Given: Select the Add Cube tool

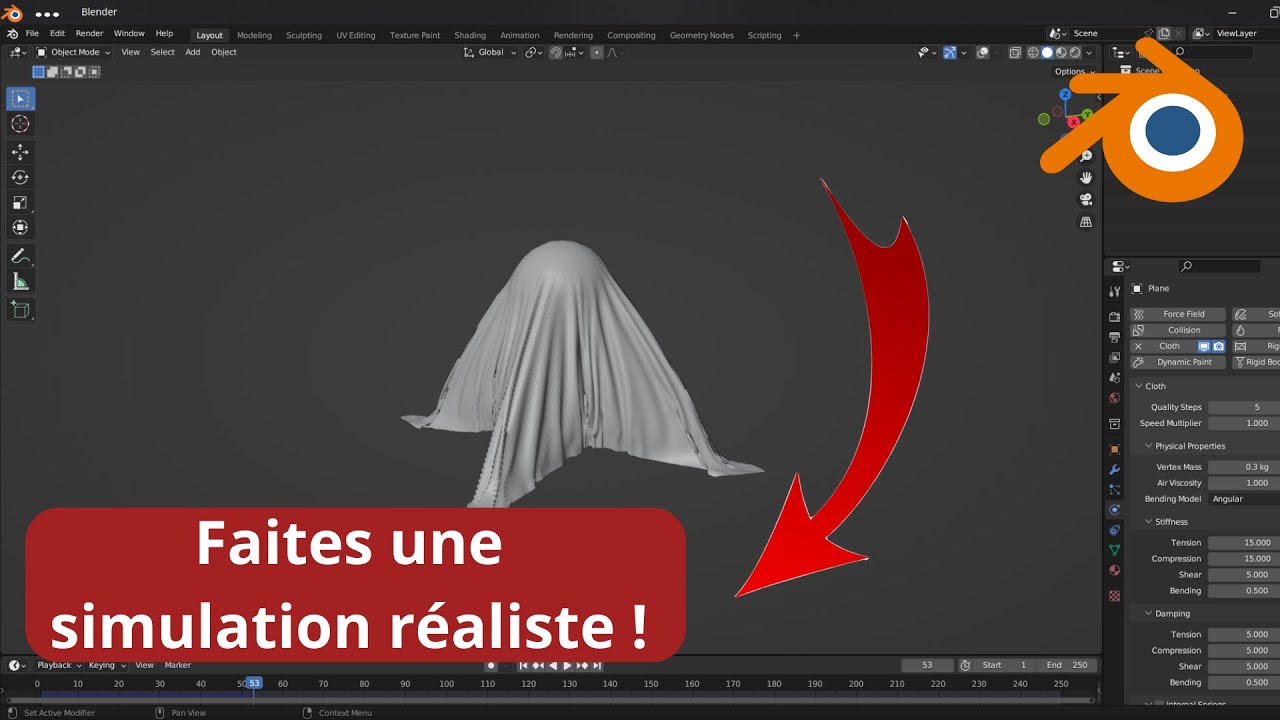Looking at the screenshot, I should [x=20, y=309].
